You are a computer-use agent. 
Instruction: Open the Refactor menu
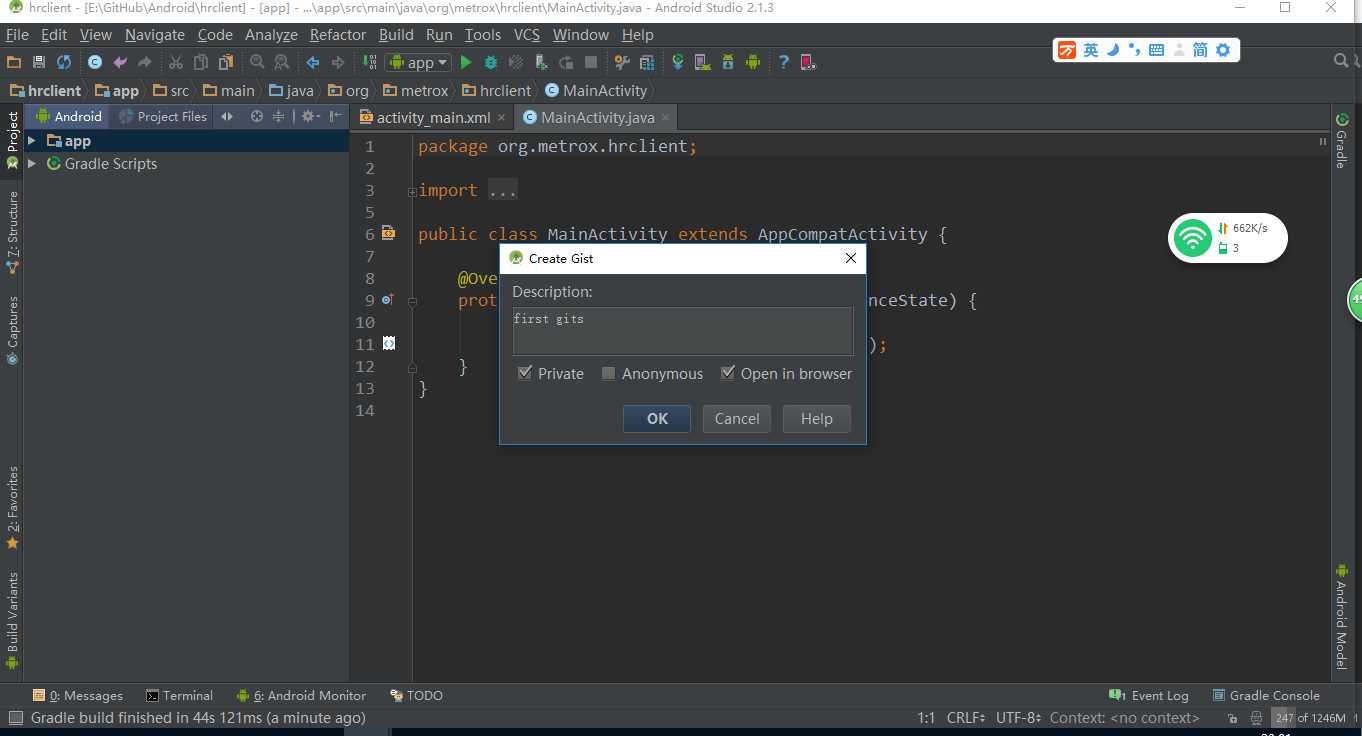(x=338, y=34)
